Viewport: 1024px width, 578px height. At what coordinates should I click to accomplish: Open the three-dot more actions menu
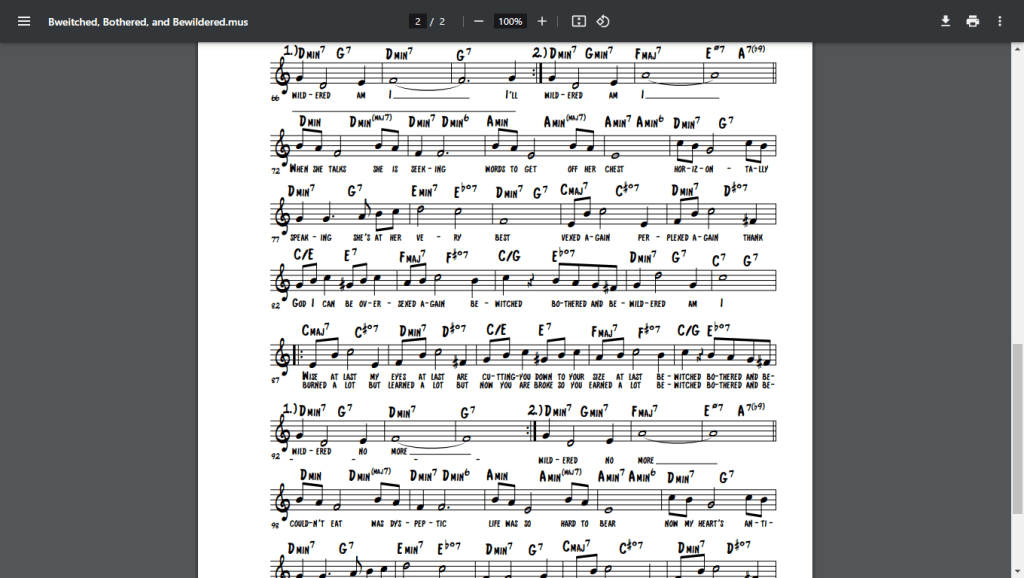pos(999,21)
